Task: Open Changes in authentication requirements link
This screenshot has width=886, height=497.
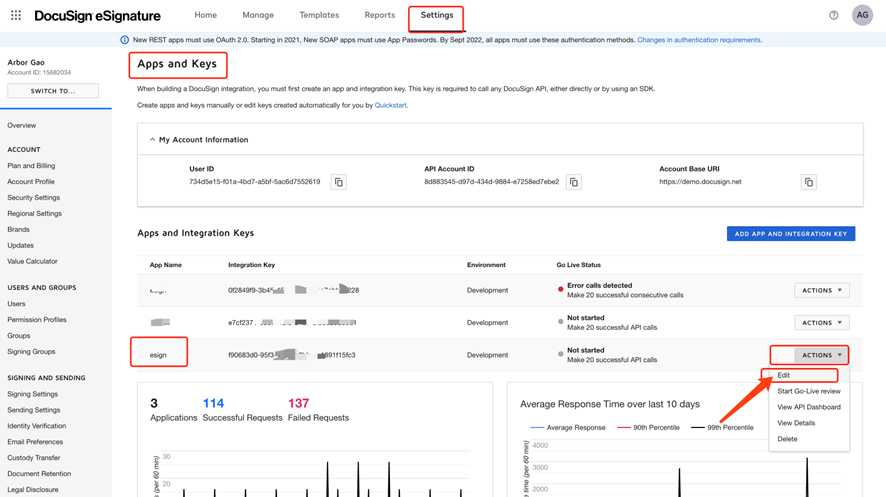Action: click(x=699, y=40)
